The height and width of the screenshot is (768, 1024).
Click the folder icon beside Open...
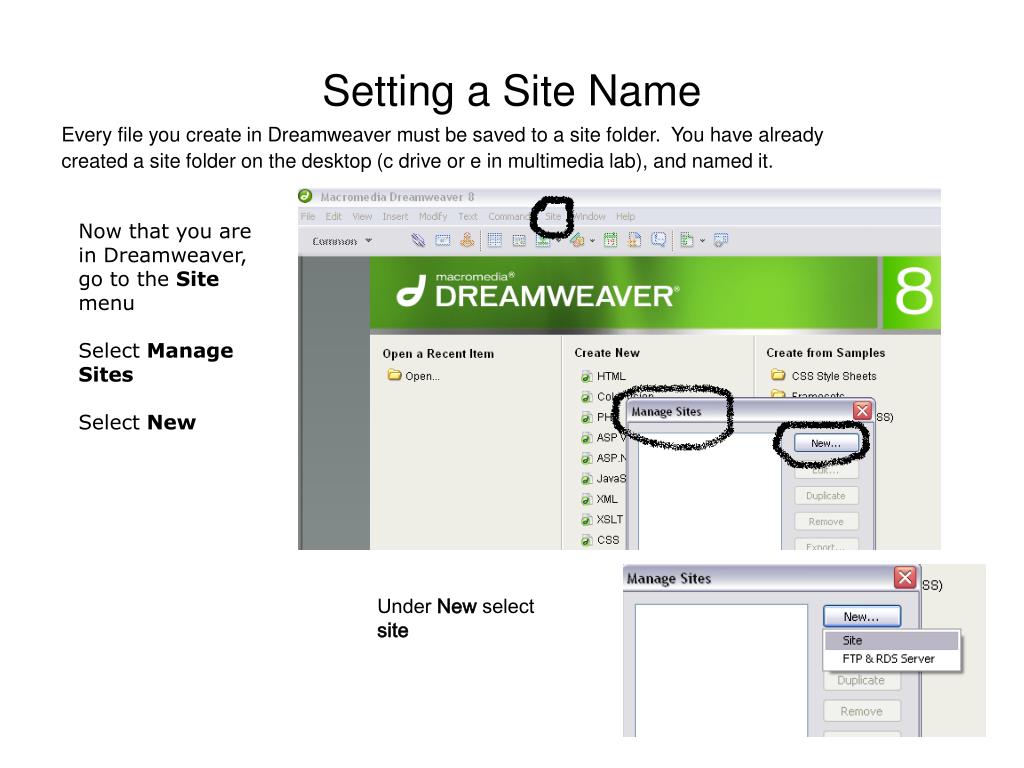coord(394,375)
